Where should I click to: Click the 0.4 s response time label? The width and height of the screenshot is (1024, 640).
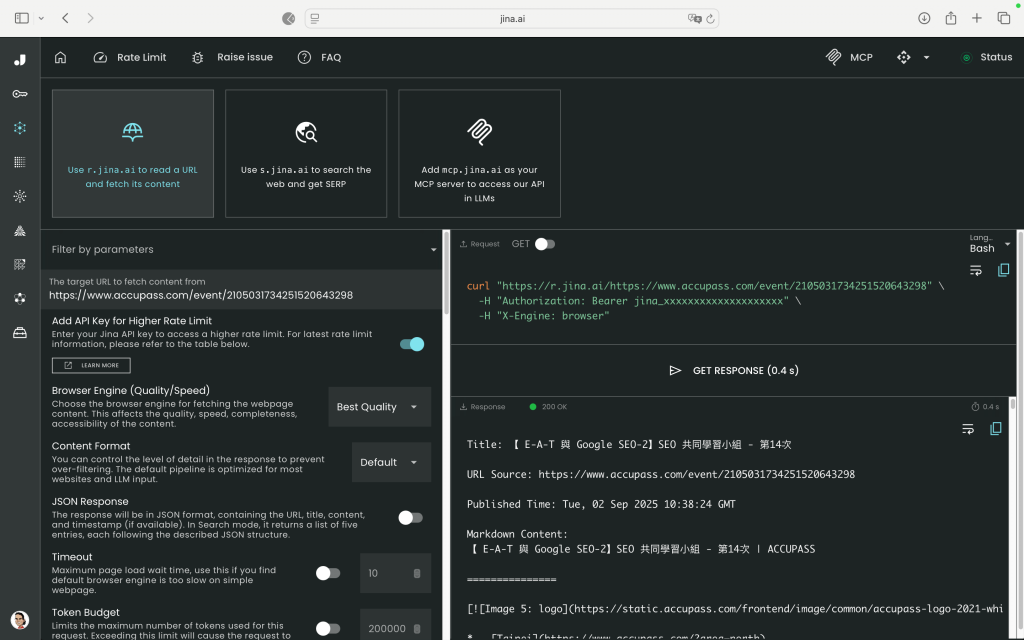point(985,407)
